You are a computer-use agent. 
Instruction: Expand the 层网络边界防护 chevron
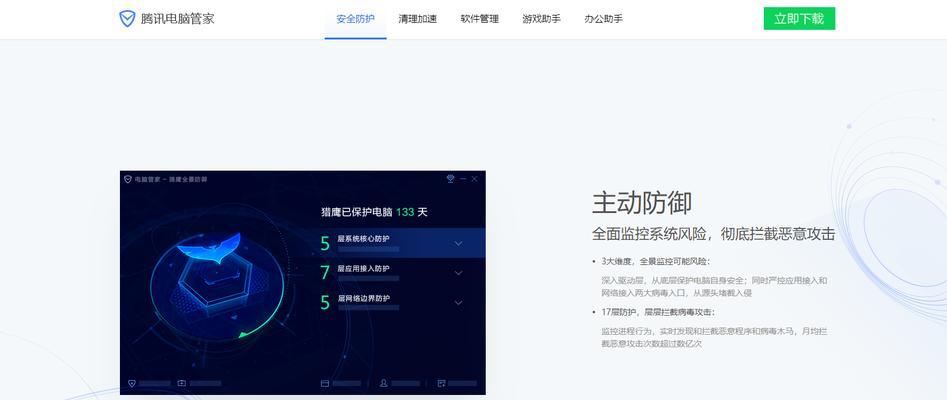pyautogui.click(x=458, y=303)
